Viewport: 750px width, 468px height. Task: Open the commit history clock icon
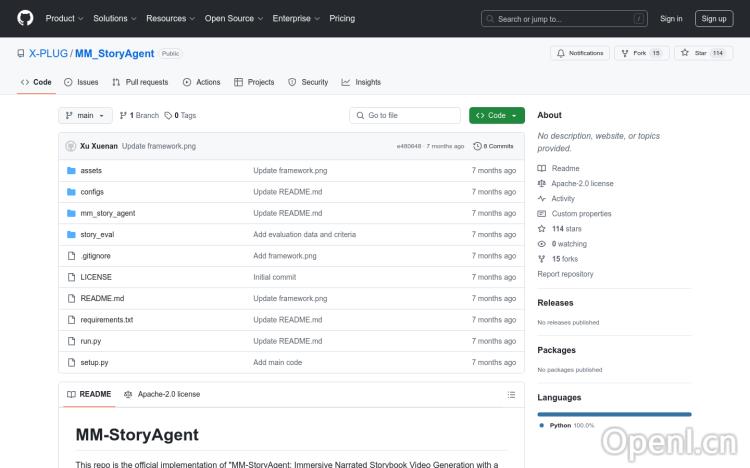click(x=478, y=146)
